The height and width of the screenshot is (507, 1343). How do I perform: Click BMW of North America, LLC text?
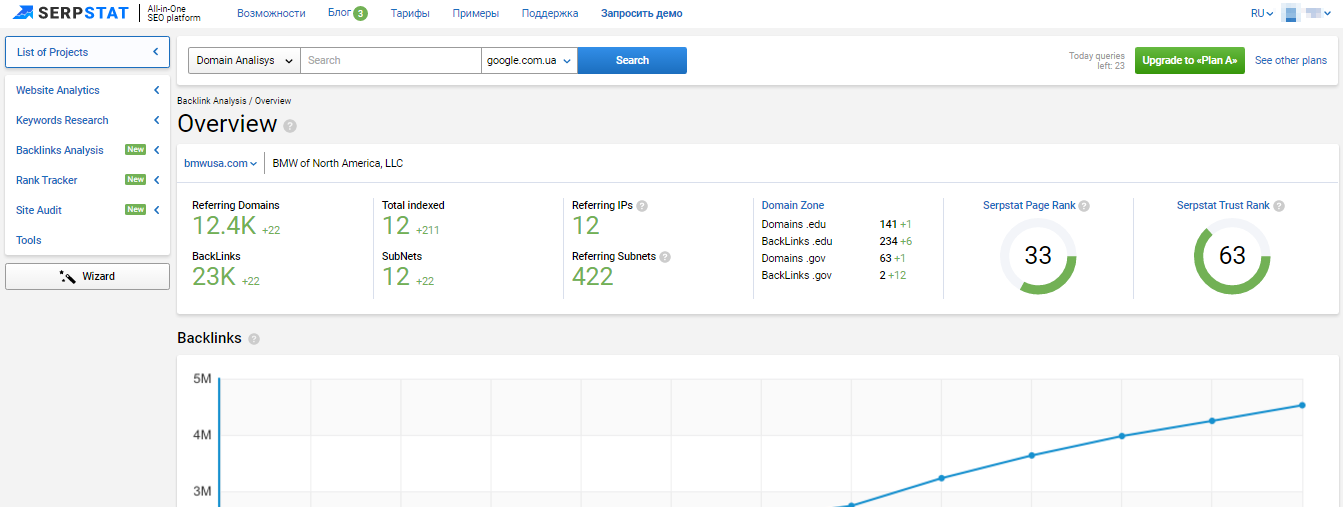338,163
